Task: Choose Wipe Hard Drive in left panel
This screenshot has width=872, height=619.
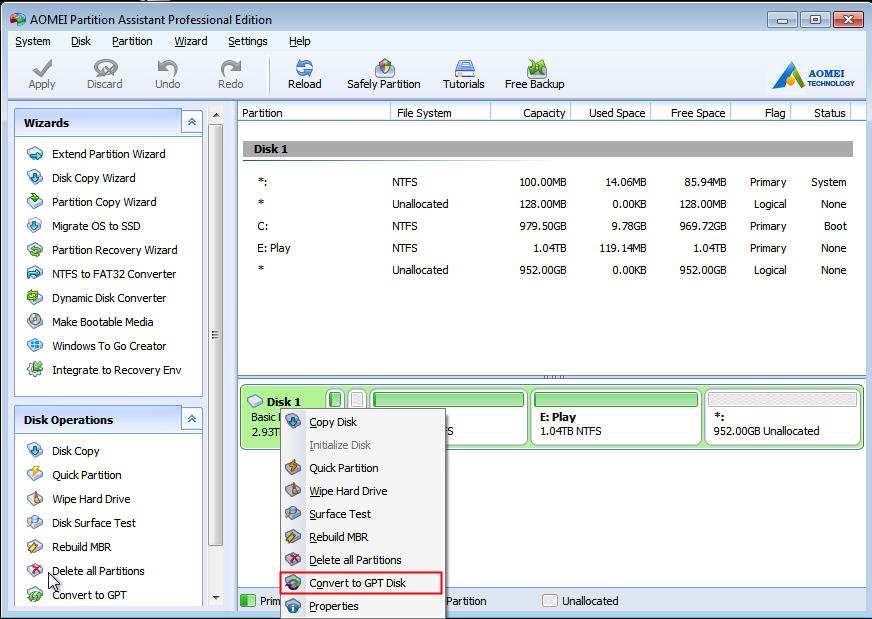Action: [78, 499]
